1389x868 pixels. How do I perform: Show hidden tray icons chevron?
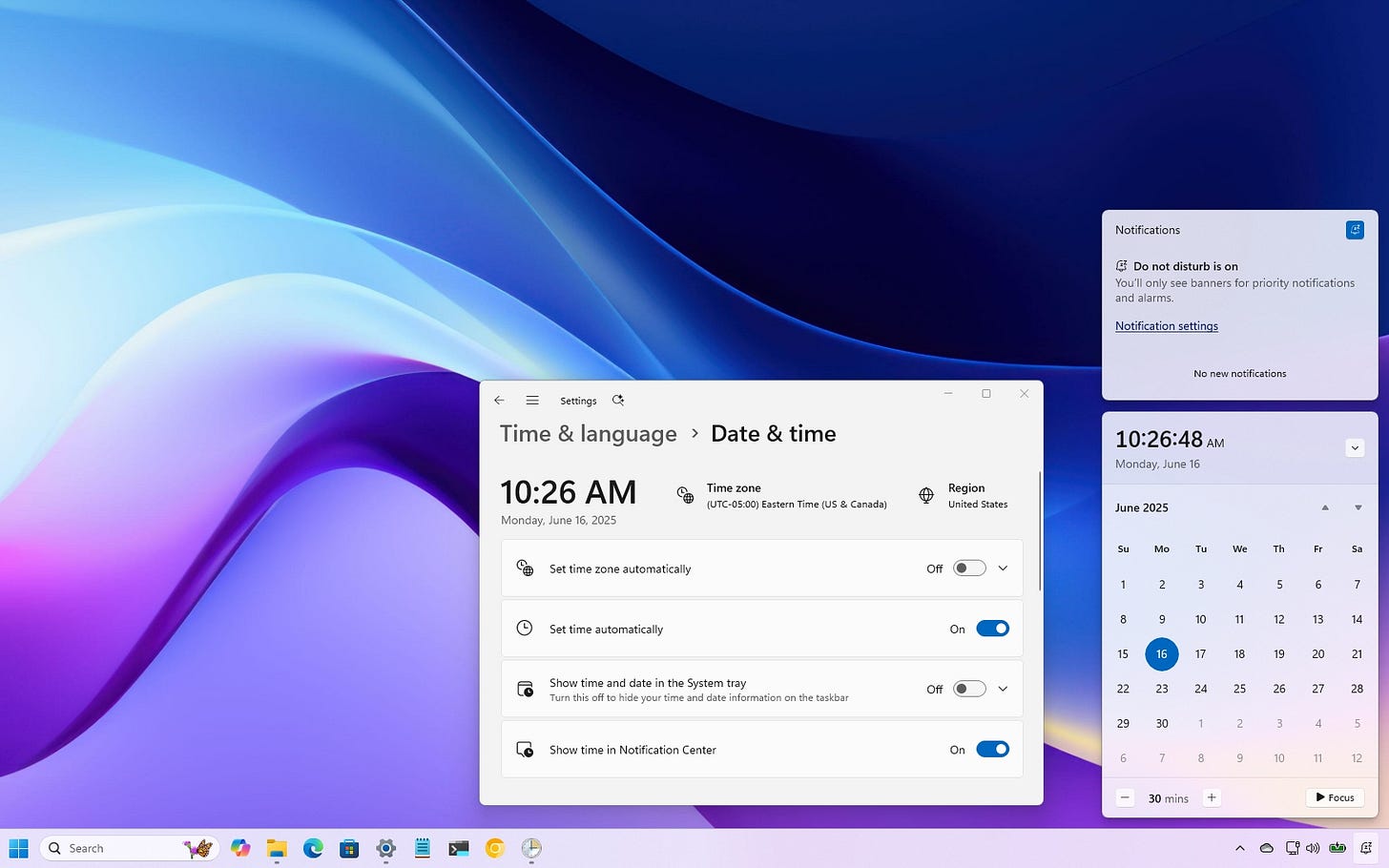pyautogui.click(x=1239, y=848)
